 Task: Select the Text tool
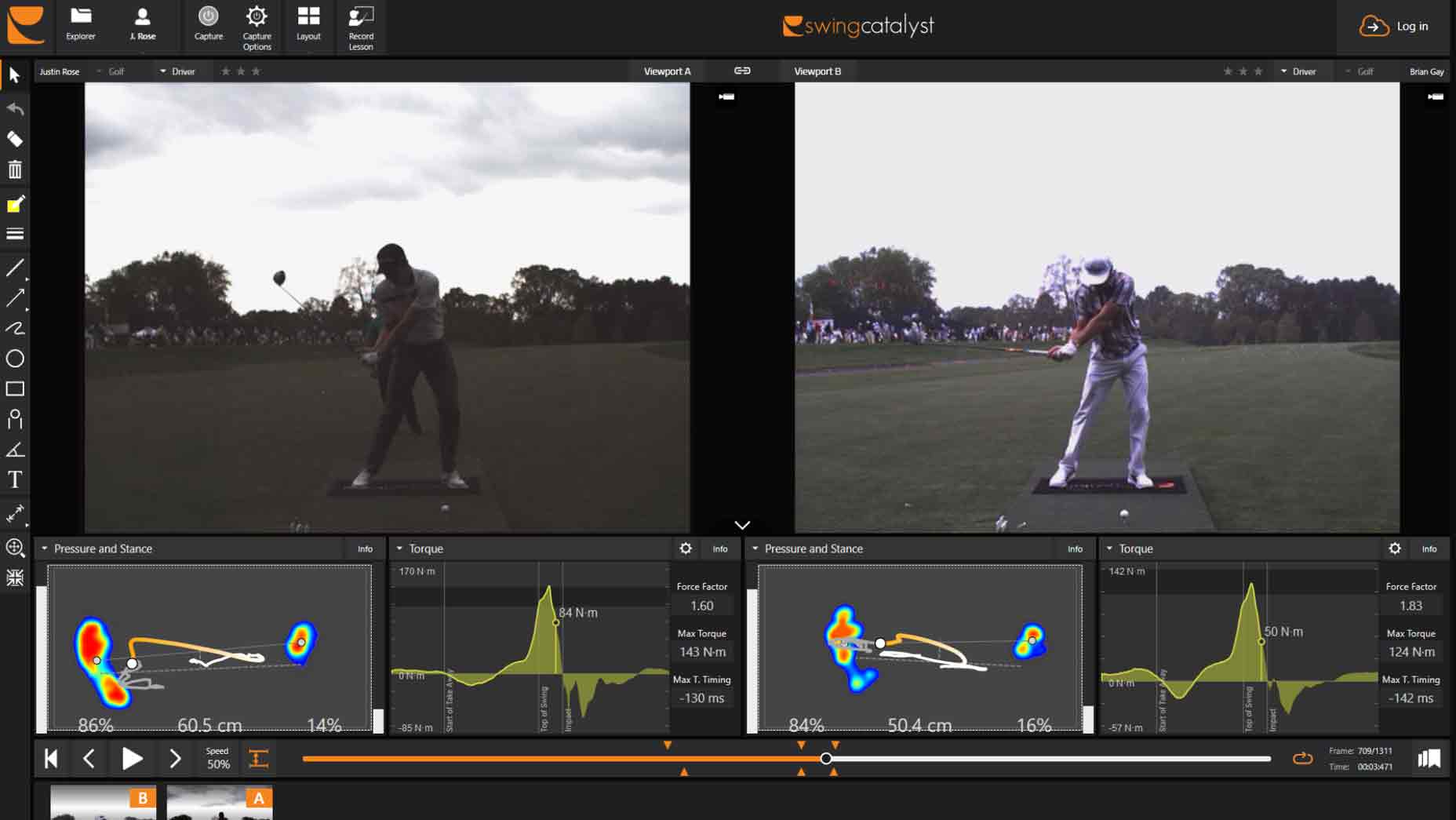click(15, 479)
